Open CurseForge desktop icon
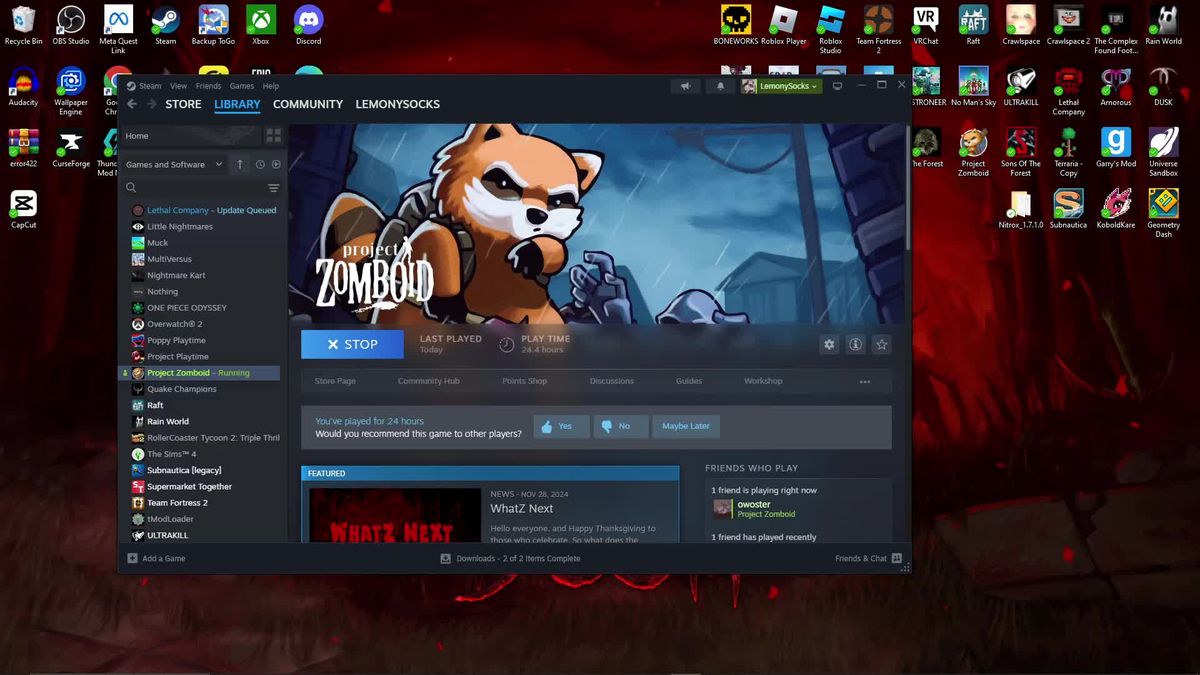 click(x=71, y=147)
